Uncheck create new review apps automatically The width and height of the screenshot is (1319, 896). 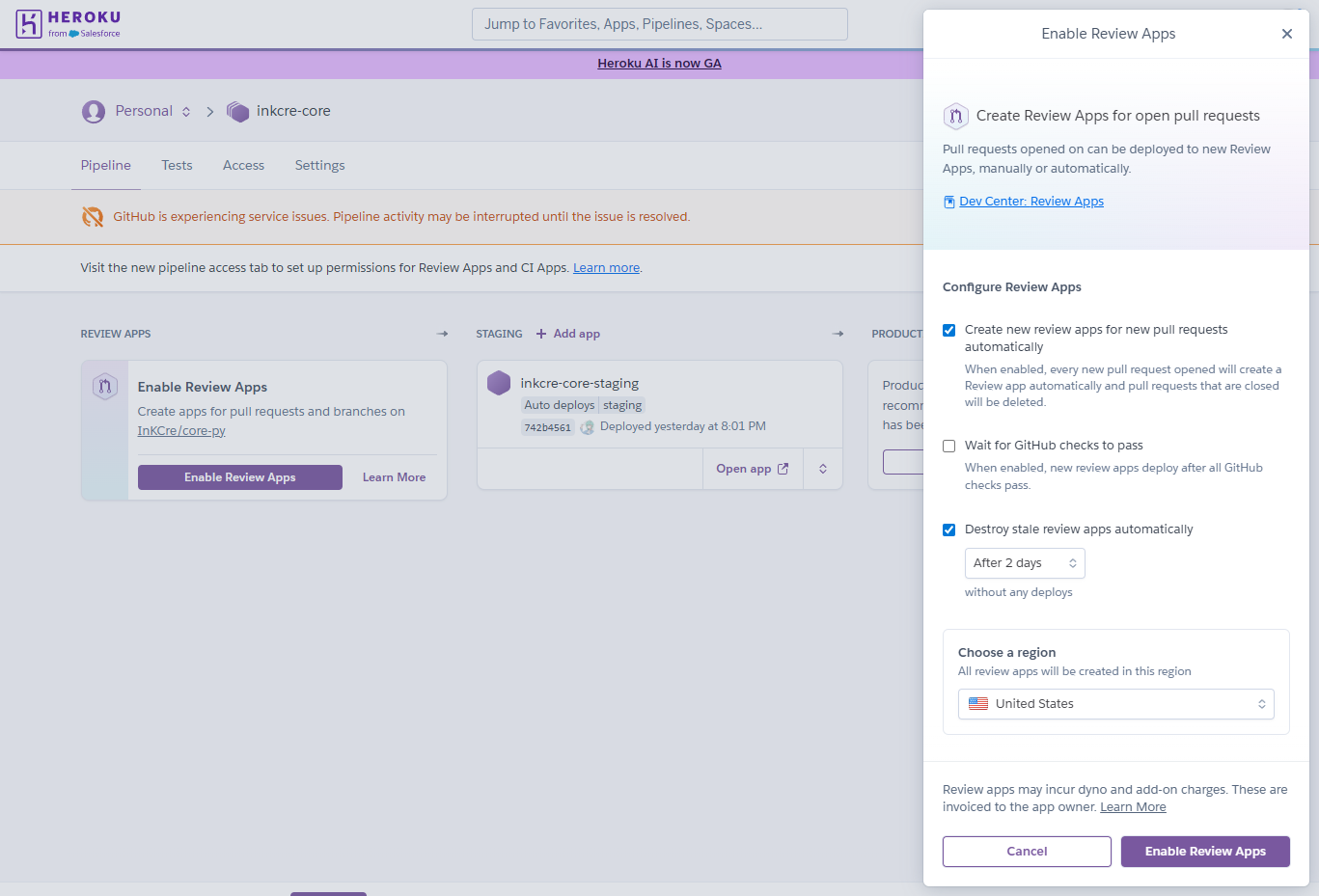[949, 330]
